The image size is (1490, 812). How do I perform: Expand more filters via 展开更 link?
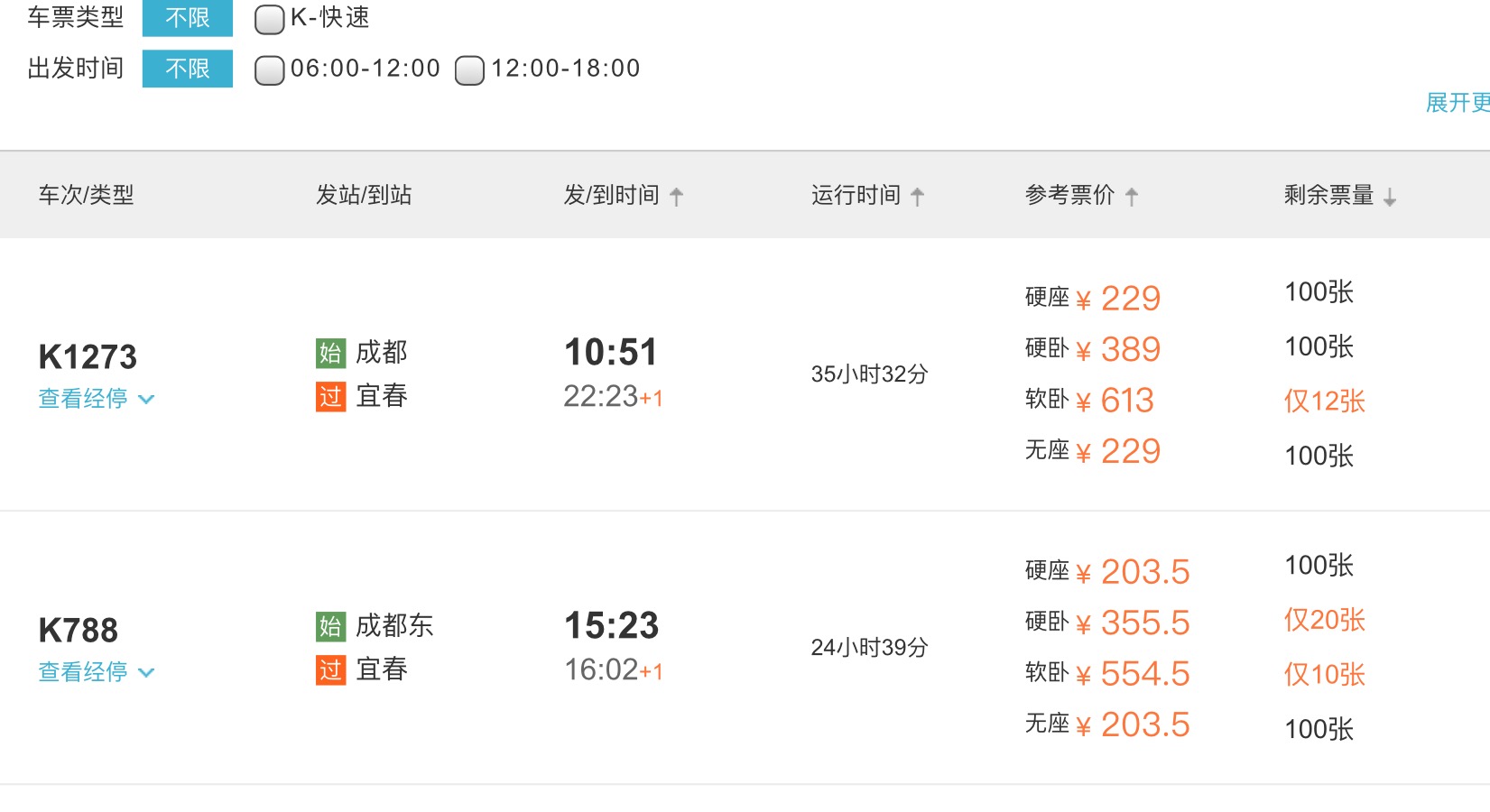coord(1458,103)
